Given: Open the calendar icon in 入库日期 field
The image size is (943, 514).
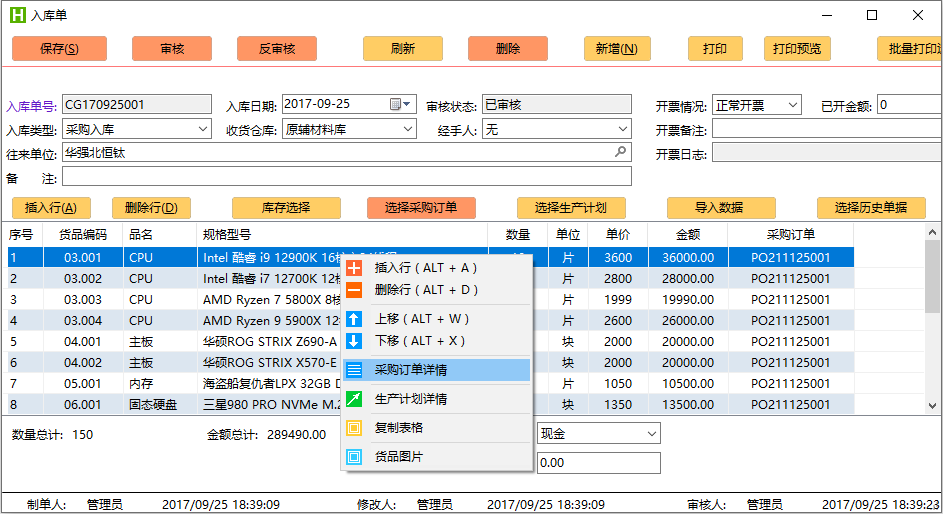Looking at the screenshot, I should pos(395,104).
